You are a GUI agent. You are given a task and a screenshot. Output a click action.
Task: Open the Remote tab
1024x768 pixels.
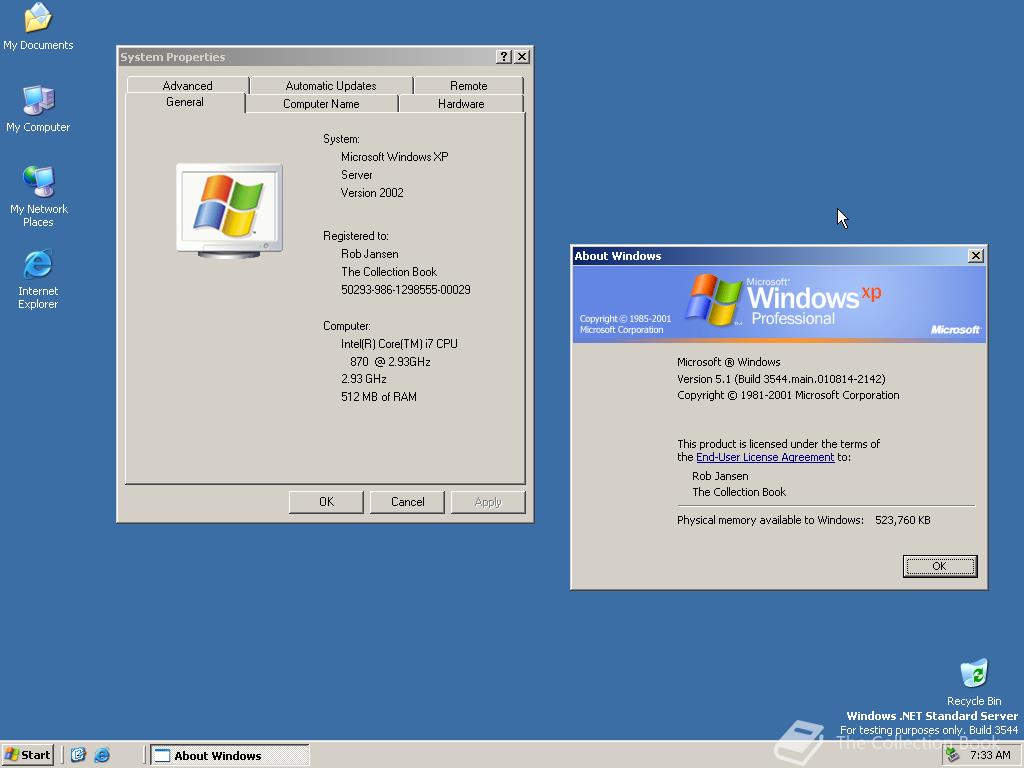click(468, 86)
